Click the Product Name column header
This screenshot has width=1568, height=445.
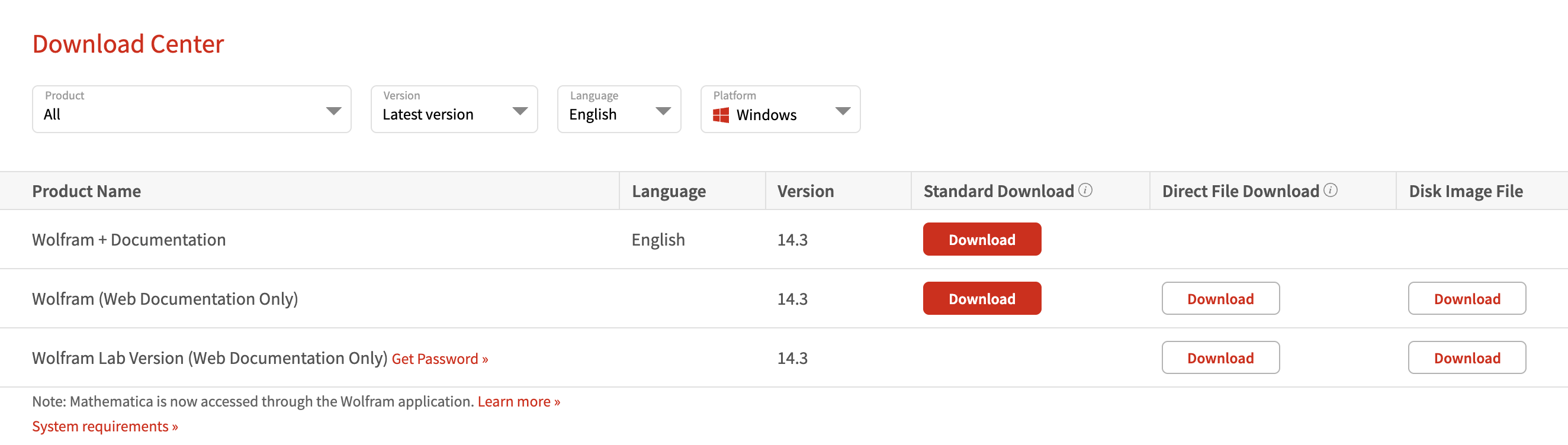pyautogui.click(x=86, y=192)
